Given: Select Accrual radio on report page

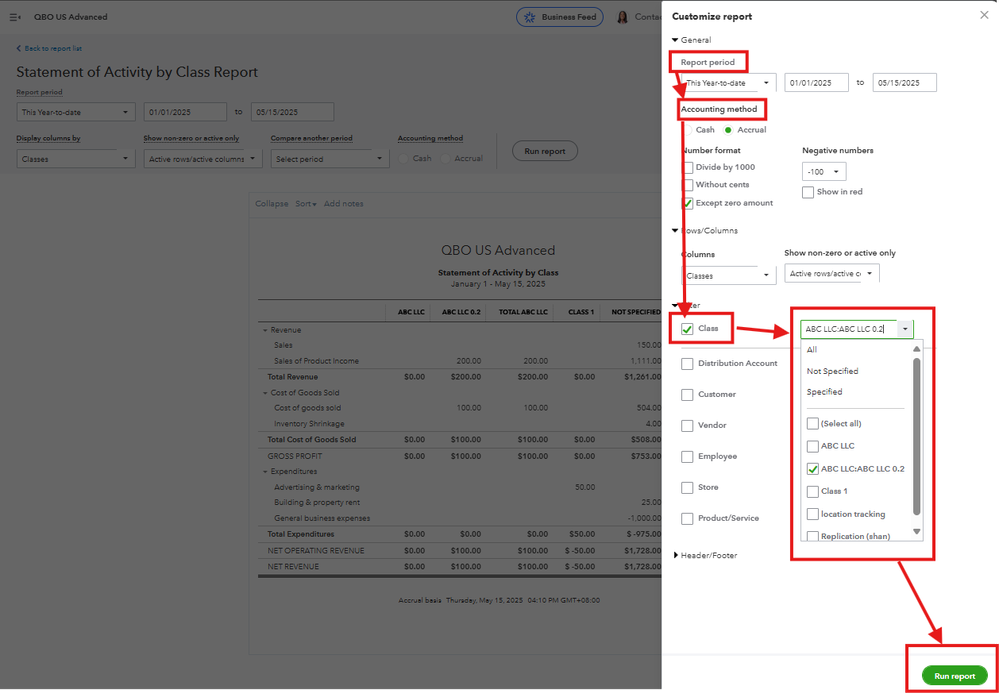Looking at the screenshot, I should (446, 159).
